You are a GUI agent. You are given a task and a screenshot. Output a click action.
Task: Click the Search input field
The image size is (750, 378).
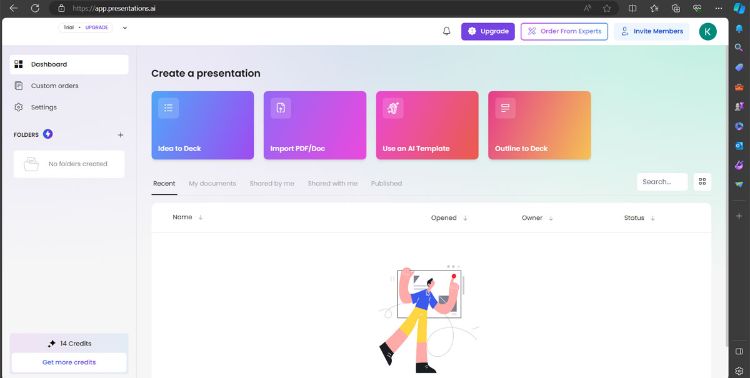coord(662,182)
